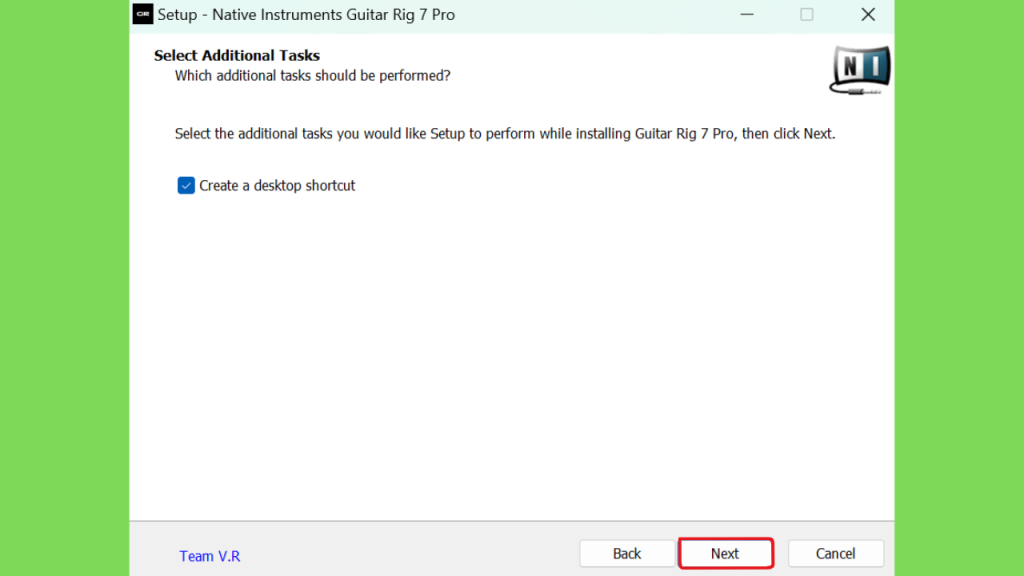Click the window title 'Setup - Native Instruments Guitar Rig 7 Pro'
The width and height of the screenshot is (1024, 576).
point(306,14)
